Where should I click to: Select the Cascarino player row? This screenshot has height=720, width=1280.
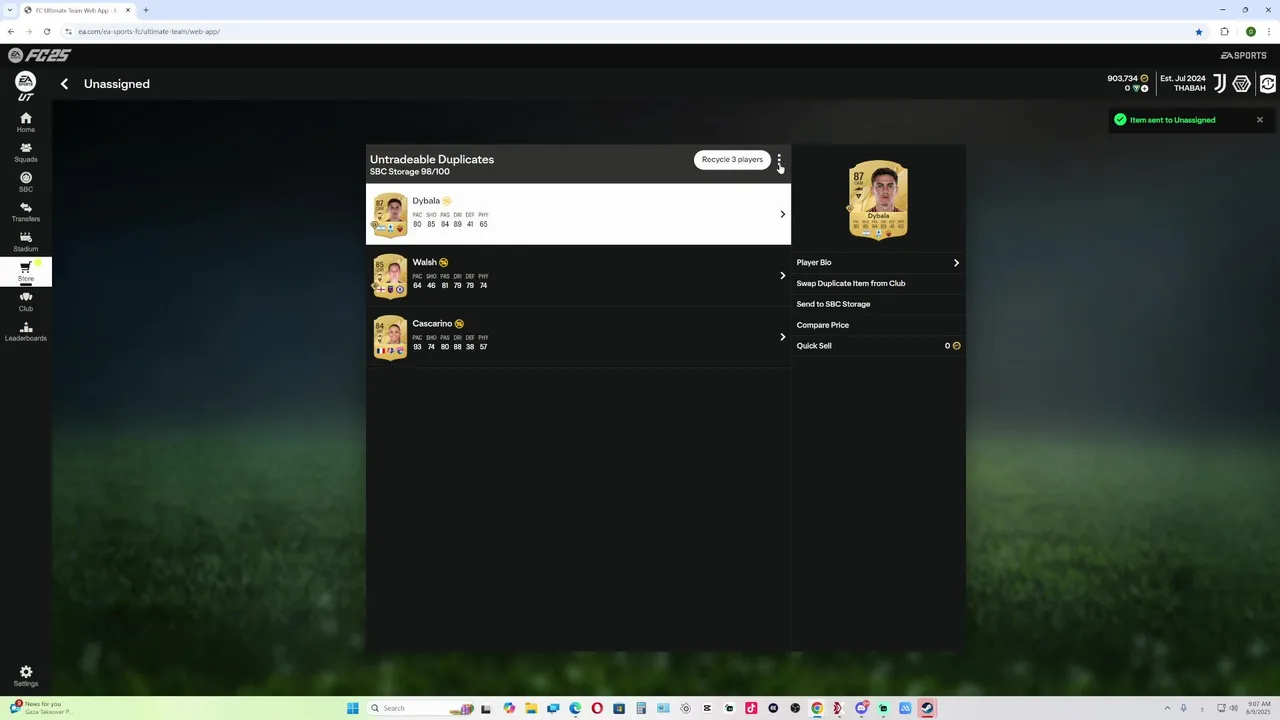pyautogui.click(x=578, y=337)
